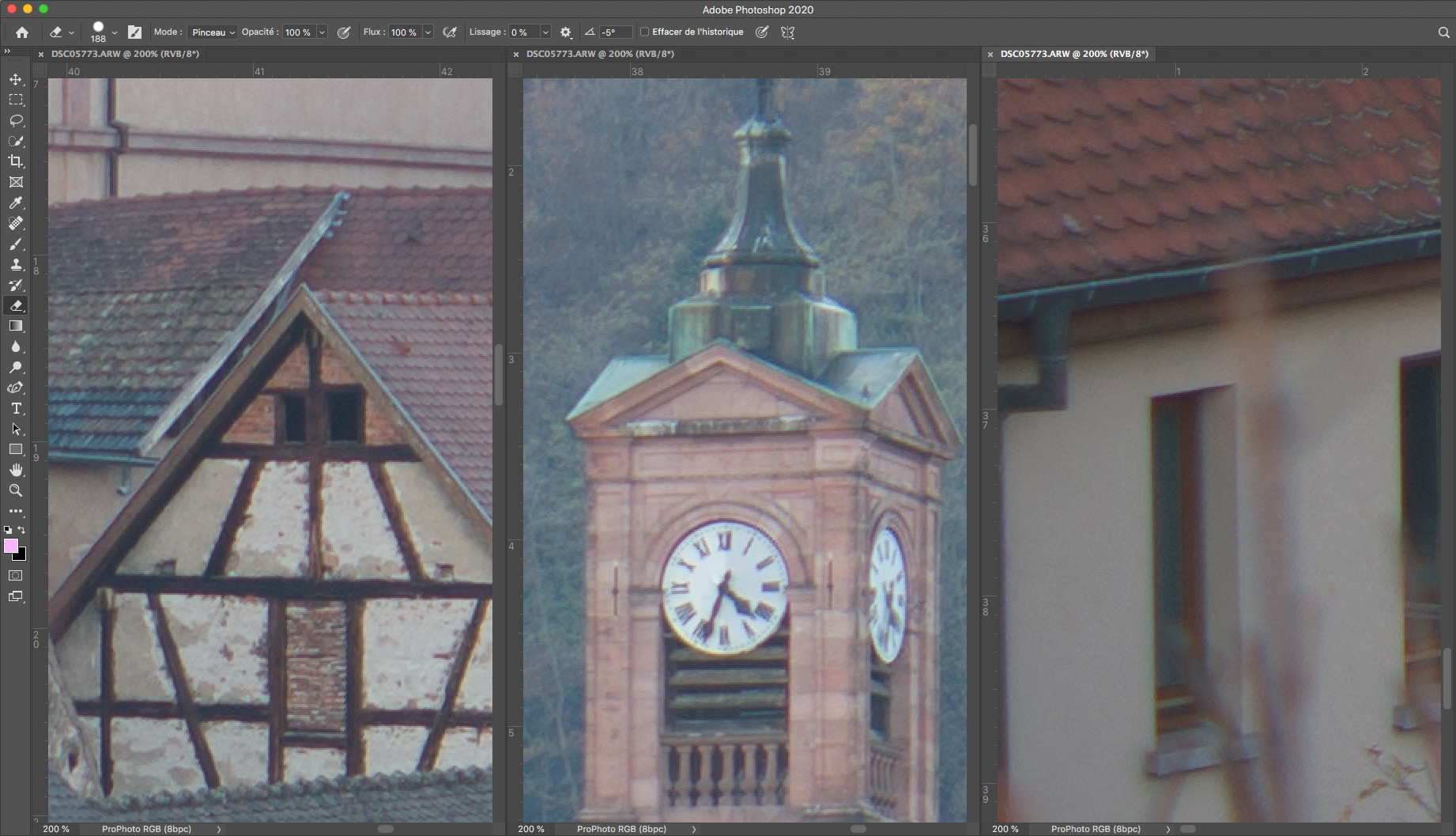
Task: Select the Horizontal Type tool
Action: [x=16, y=409]
